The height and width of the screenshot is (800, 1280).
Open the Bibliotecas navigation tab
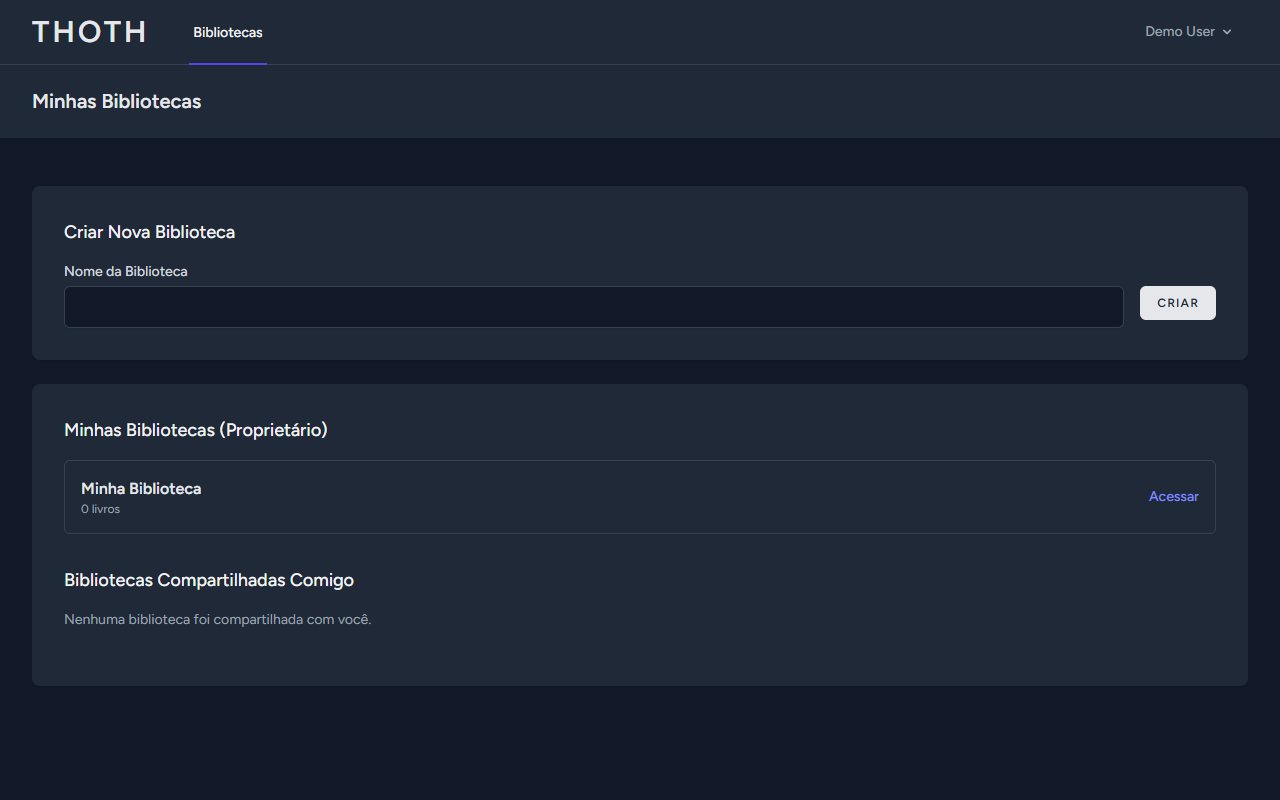(x=228, y=32)
